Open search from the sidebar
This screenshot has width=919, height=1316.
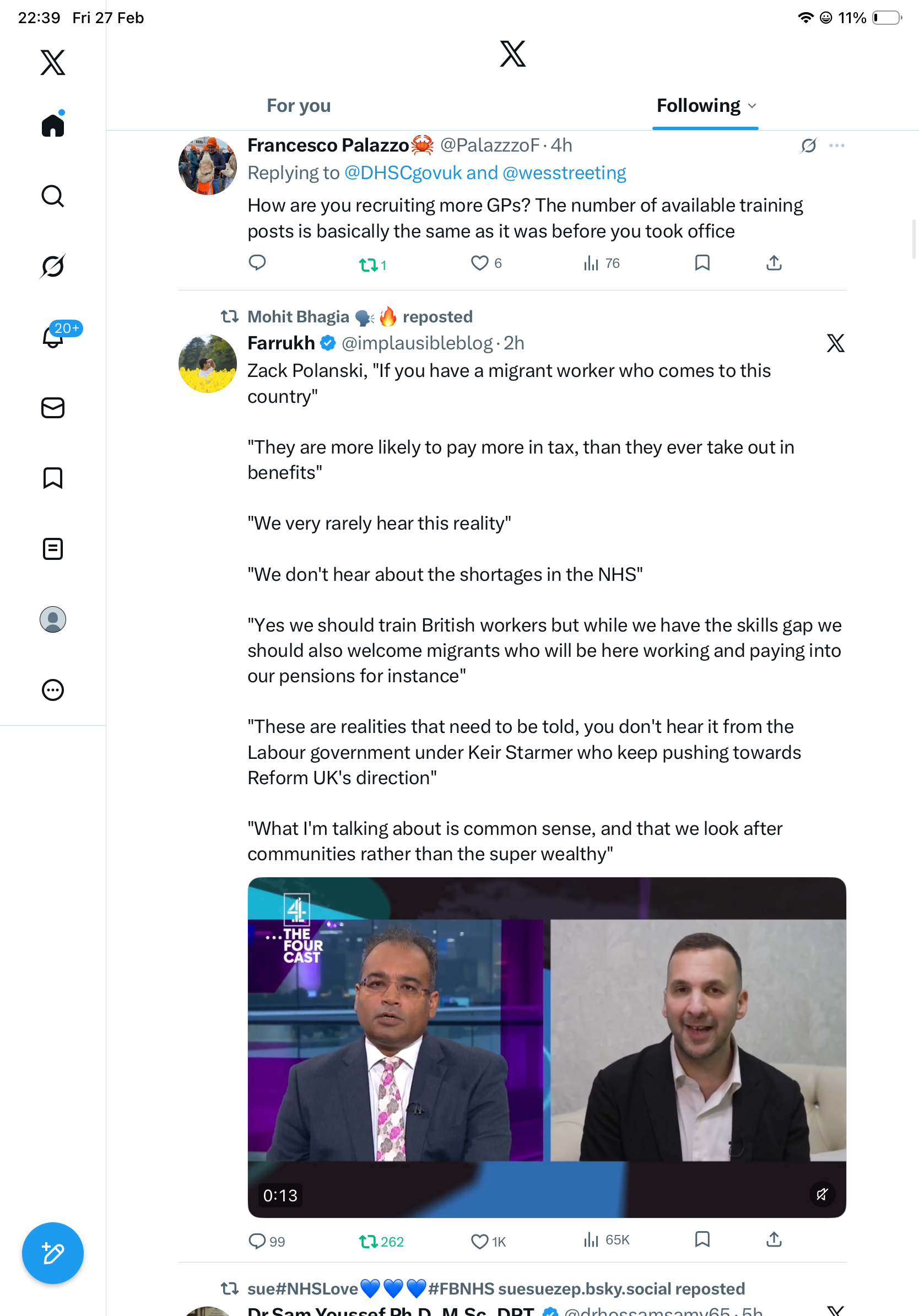[53, 196]
